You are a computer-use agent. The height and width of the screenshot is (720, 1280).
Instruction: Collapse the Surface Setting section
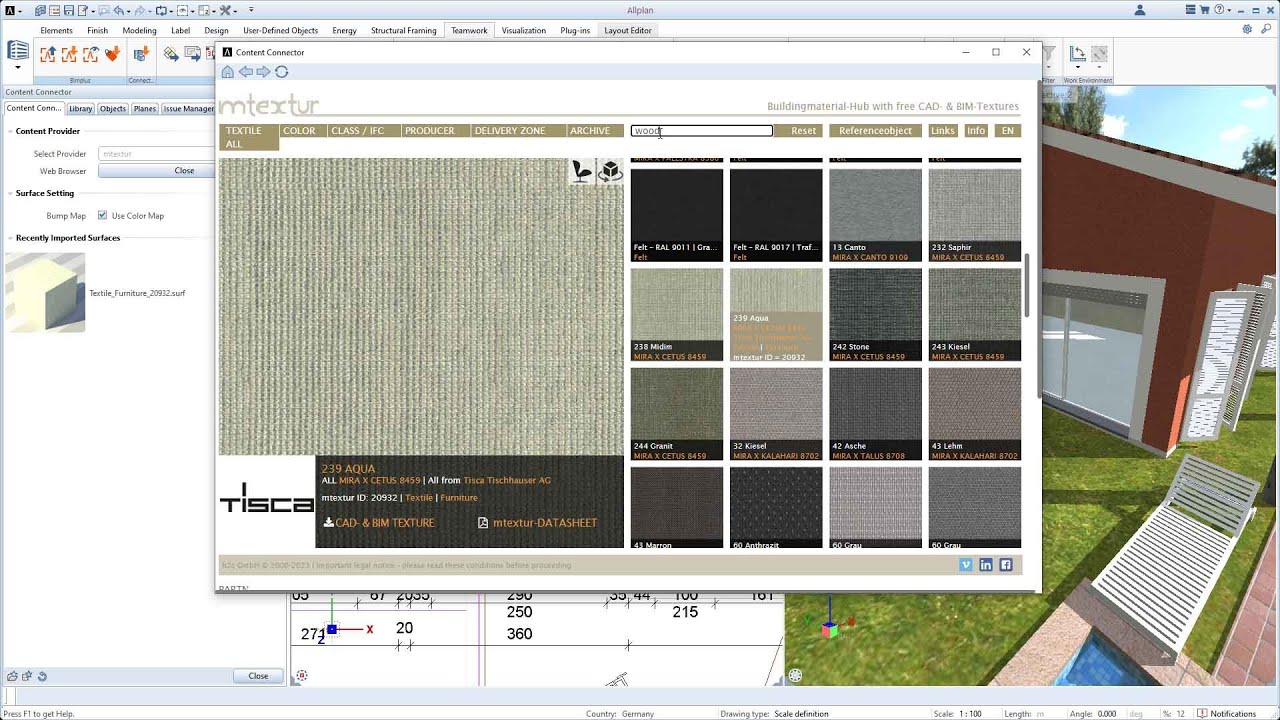click(x=9, y=193)
